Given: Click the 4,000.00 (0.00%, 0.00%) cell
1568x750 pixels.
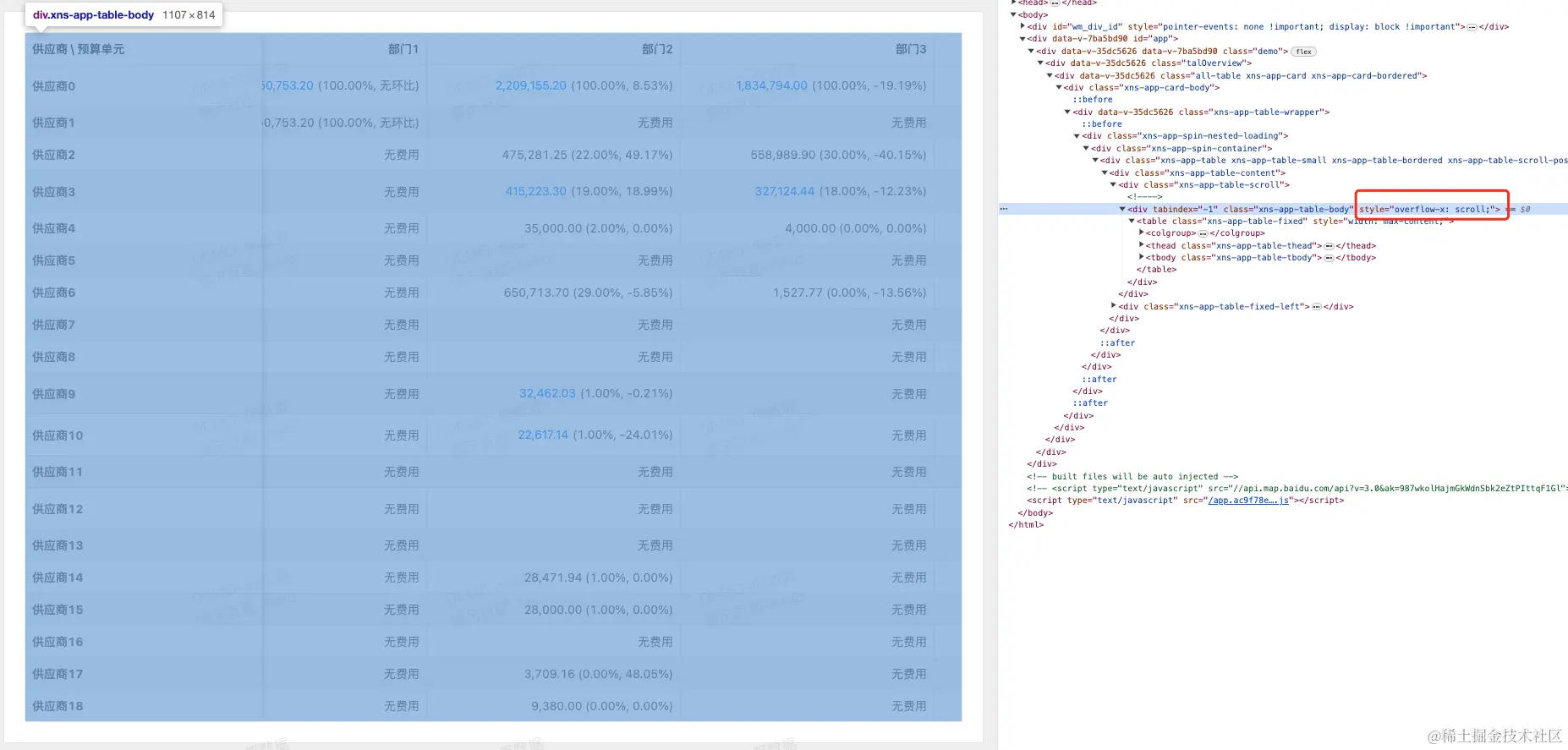Looking at the screenshot, I should tap(856, 228).
